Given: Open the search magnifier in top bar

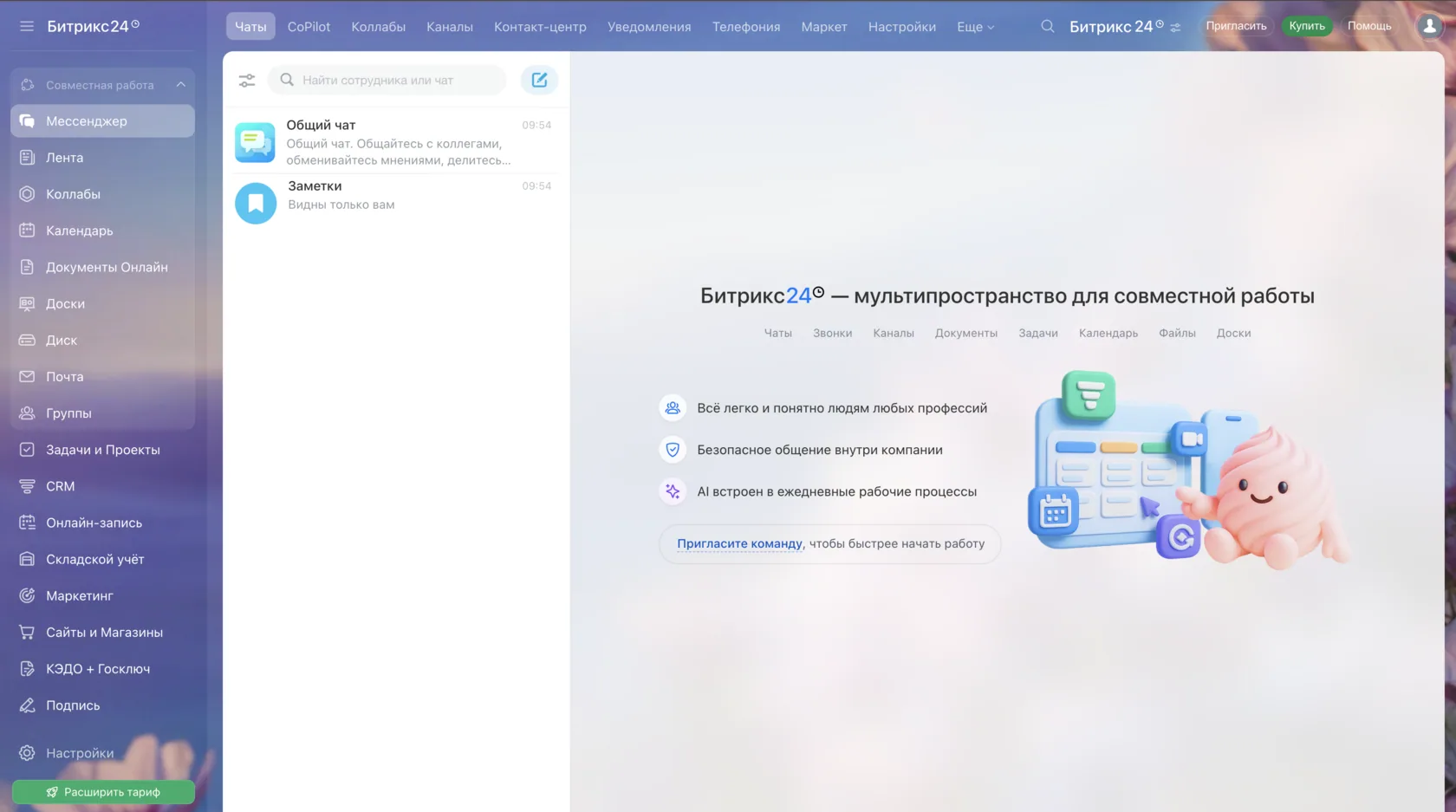Looking at the screenshot, I should click(x=1048, y=26).
